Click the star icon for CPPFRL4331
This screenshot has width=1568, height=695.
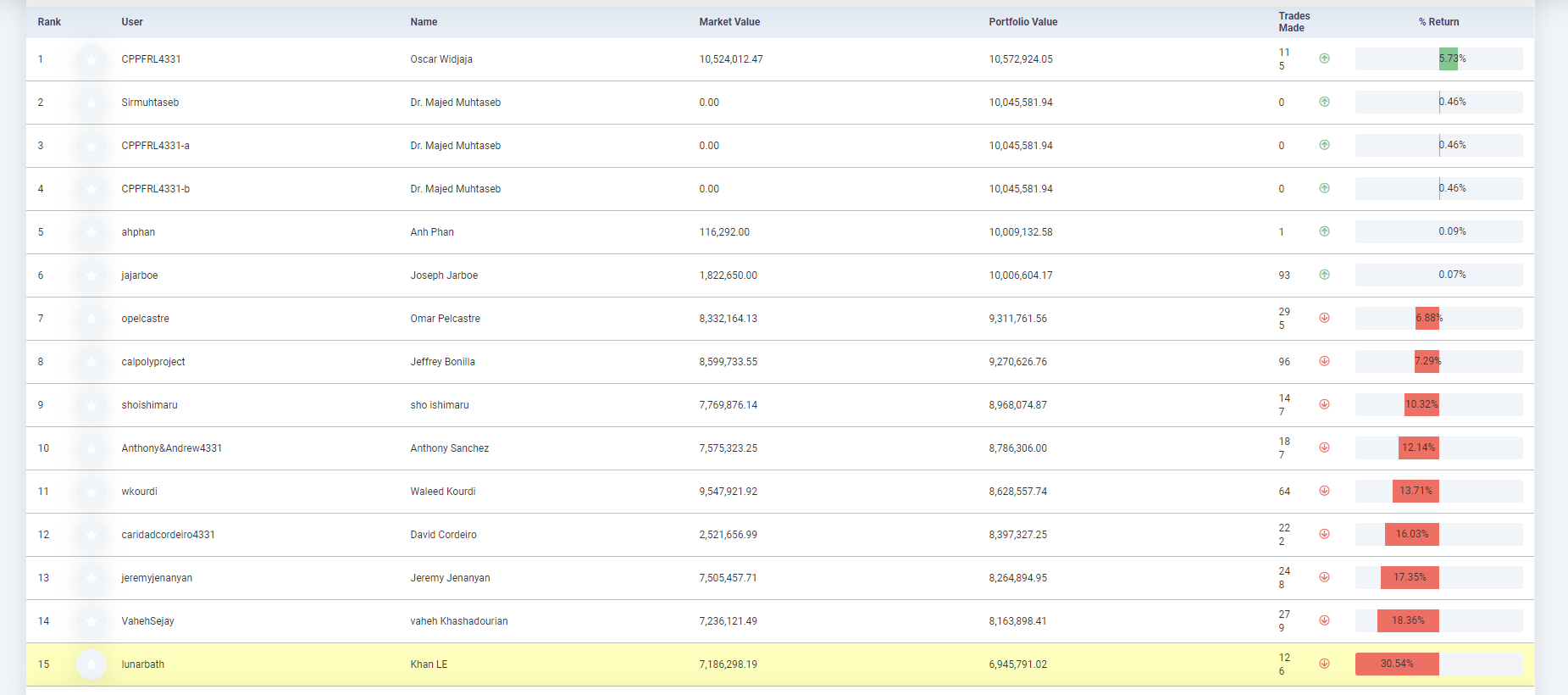tap(91, 59)
